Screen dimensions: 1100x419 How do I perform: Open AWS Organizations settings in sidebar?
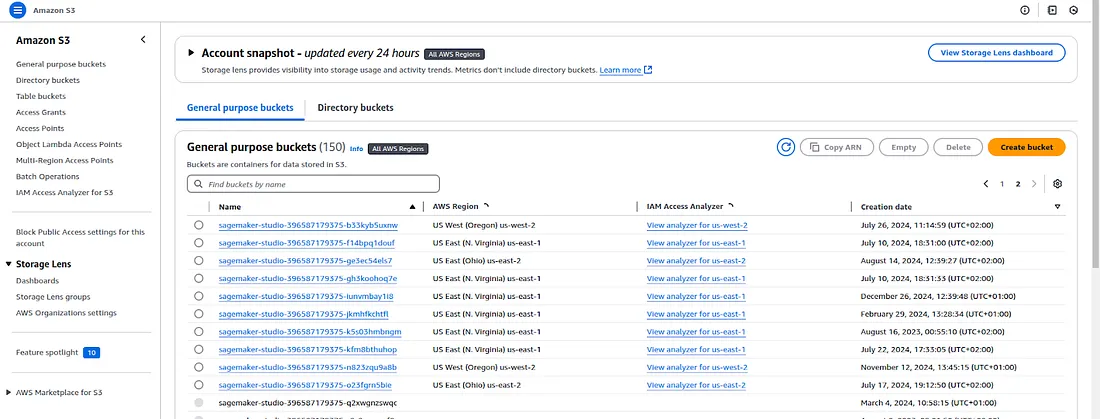[67, 313]
